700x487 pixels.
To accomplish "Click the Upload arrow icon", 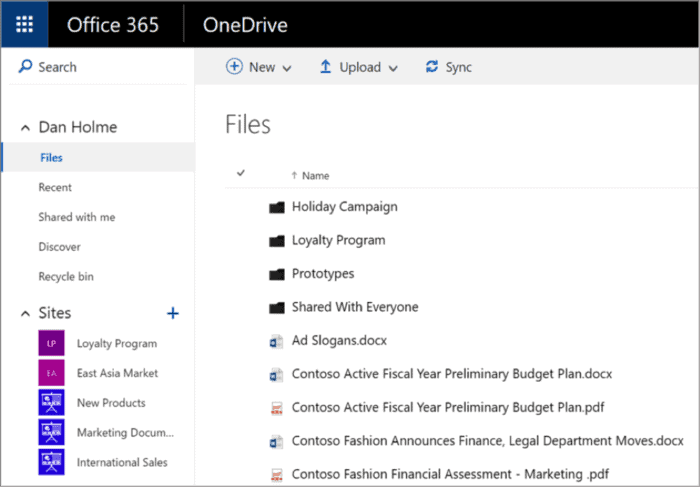I will point(325,67).
